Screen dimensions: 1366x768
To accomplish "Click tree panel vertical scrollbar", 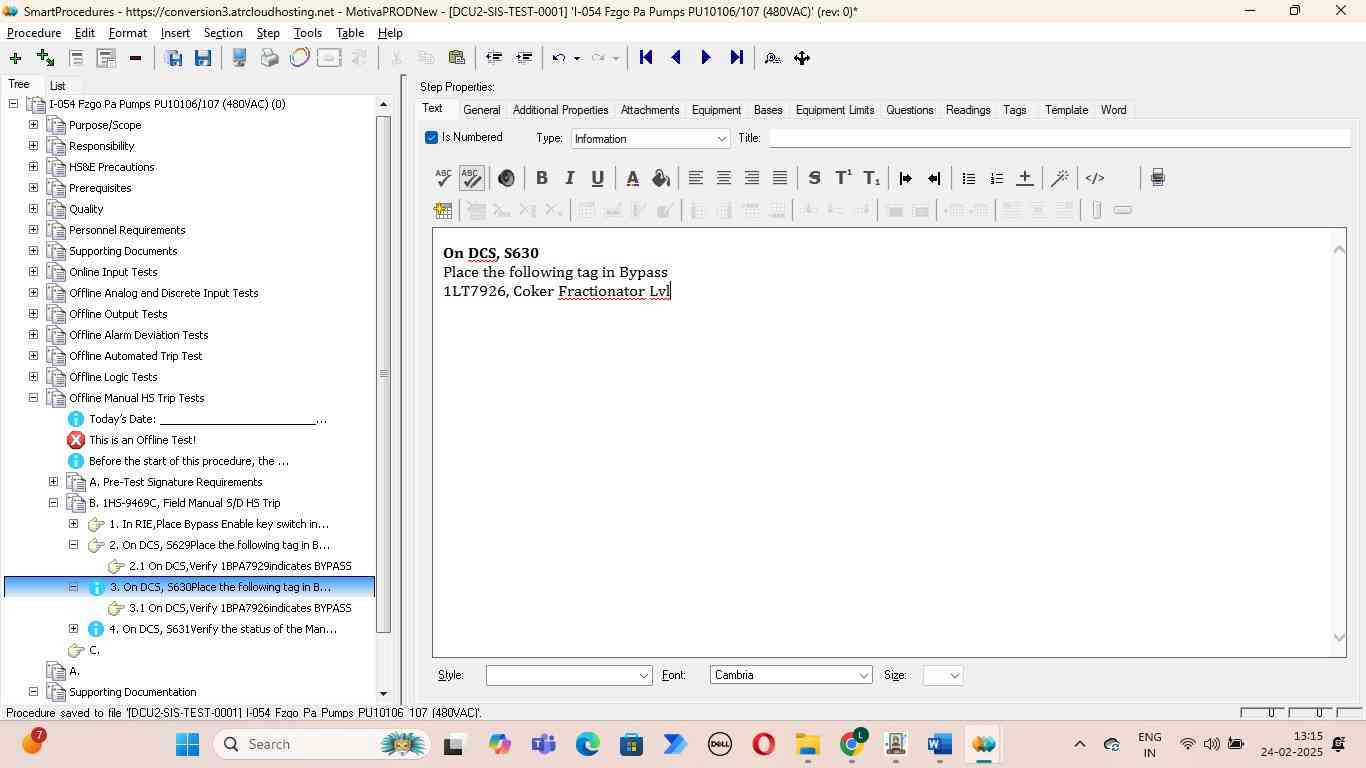I will pos(383,374).
